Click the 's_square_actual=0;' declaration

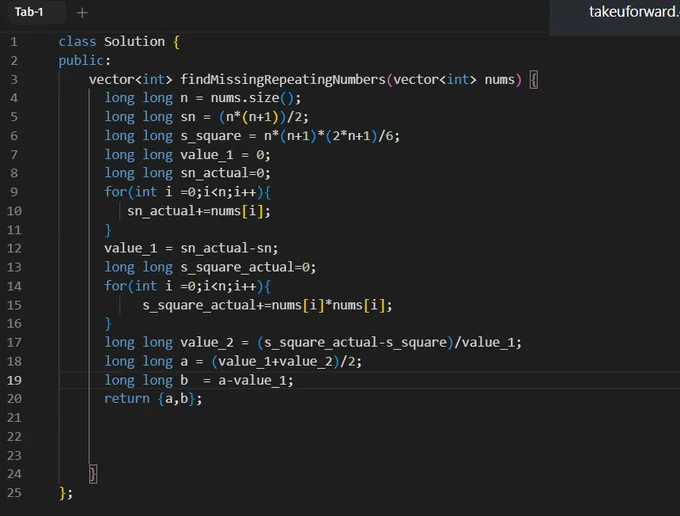pyautogui.click(x=248, y=267)
